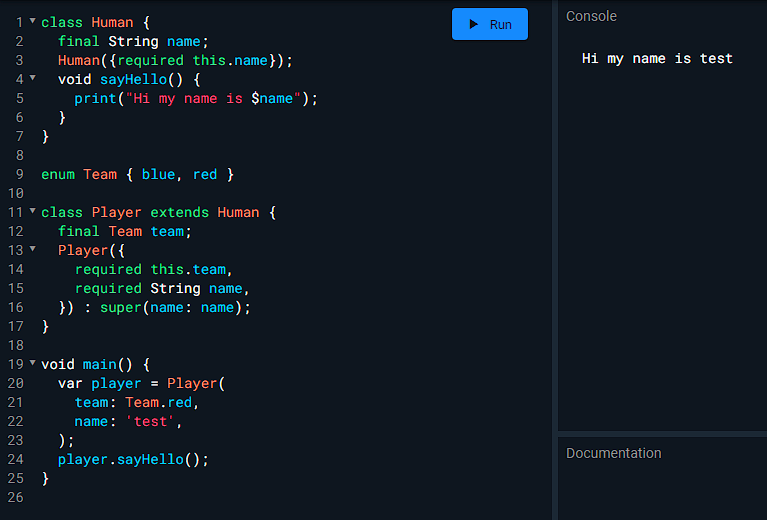
Task: Click the 'extends' keyword on line 11
Action: [179, 212]
